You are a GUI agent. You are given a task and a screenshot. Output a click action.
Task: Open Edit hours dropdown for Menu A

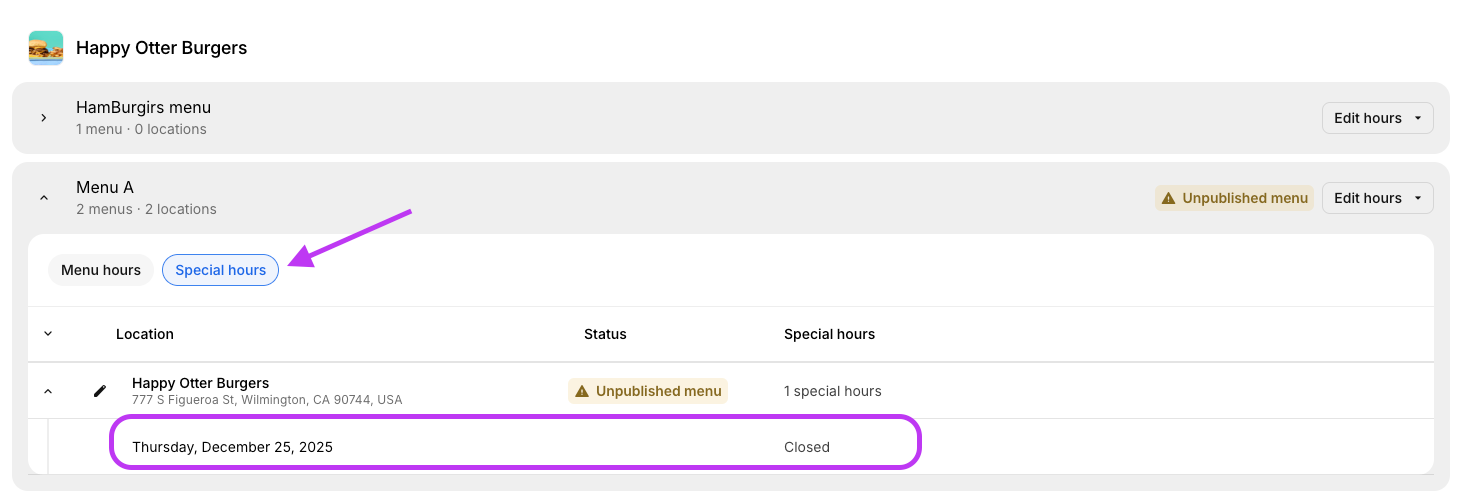pyautogui.click(x=1377, y=198)
